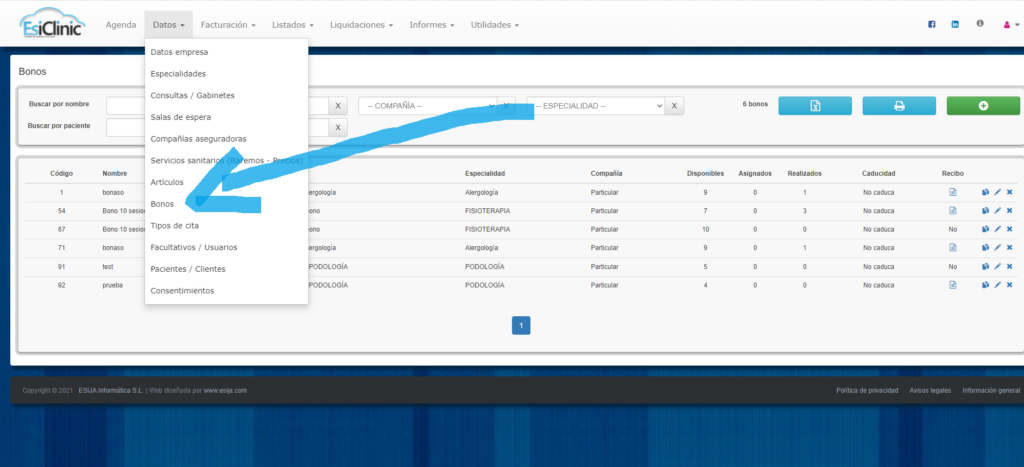Open Avisos legales link
Image resolution: width=1024 pixels, height=467 pixels.
pos(931,391)
